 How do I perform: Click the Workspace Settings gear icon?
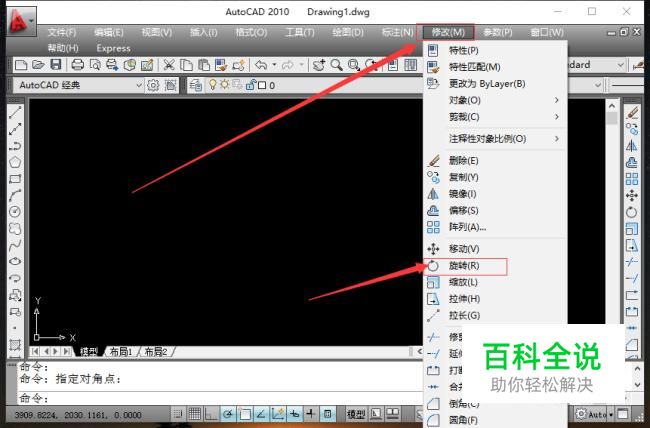click(x=153, y=85)
